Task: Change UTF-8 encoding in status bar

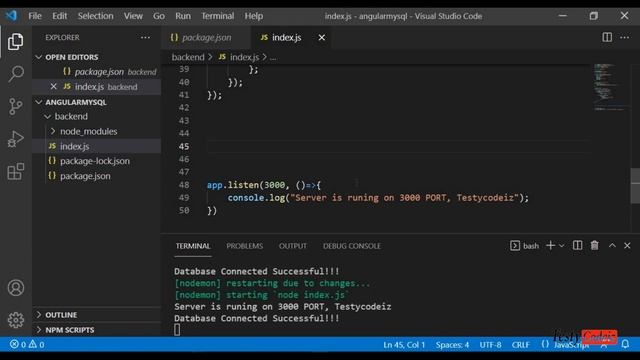Action: [490, 345]
